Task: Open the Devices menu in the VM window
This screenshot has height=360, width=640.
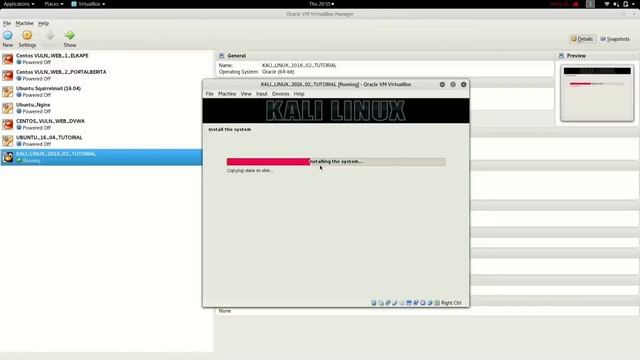Action: [280, 93]
